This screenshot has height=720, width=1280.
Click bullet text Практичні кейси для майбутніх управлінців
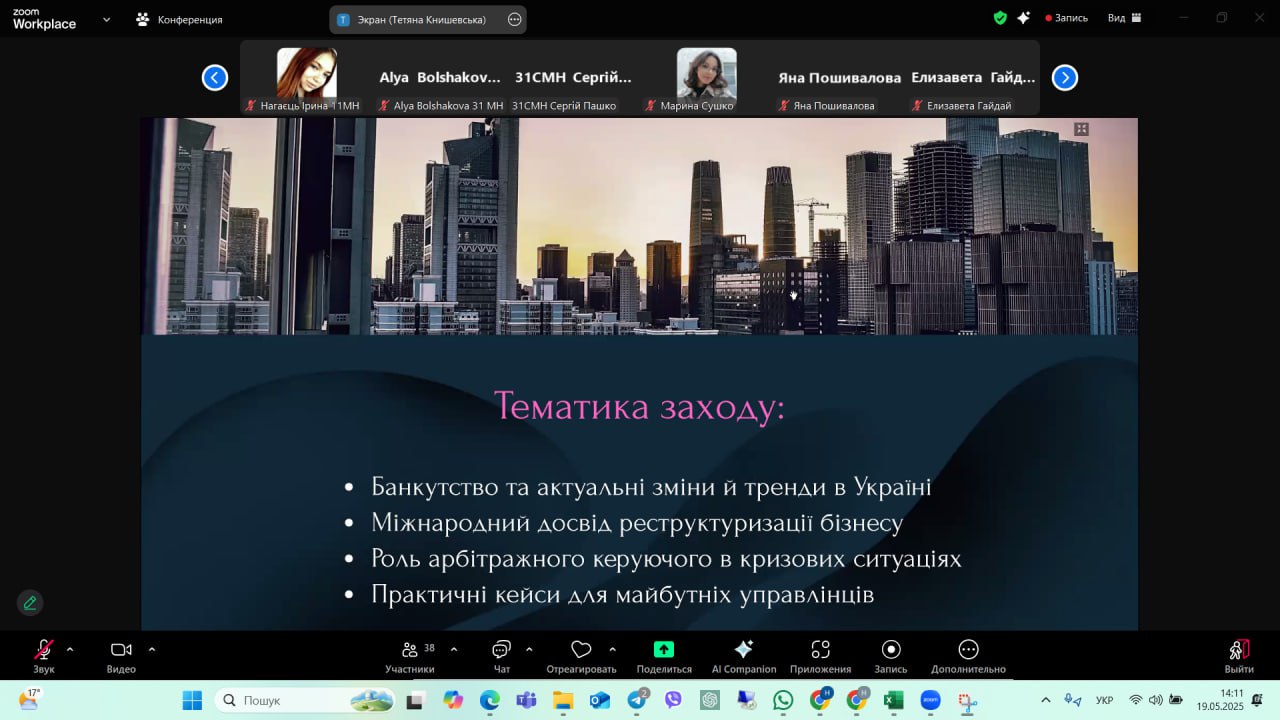[622, 595]
